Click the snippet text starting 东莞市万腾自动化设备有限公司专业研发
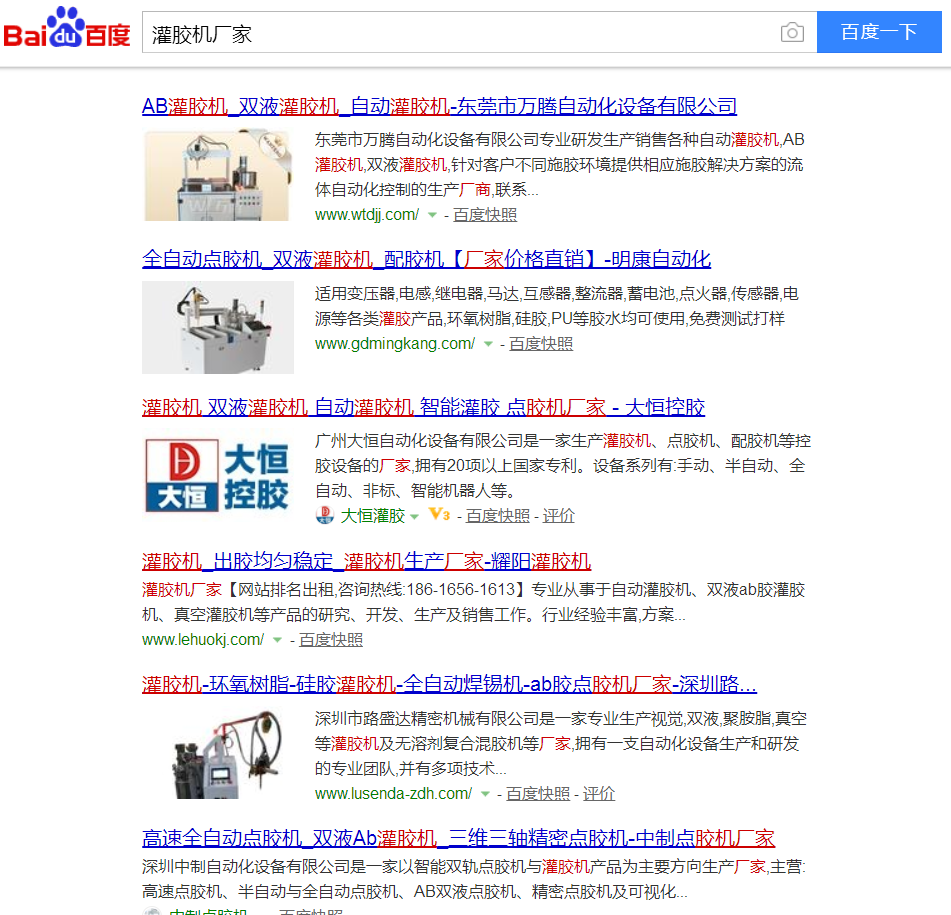Screen dimensions: 951x915 click(x=559, y=165)
